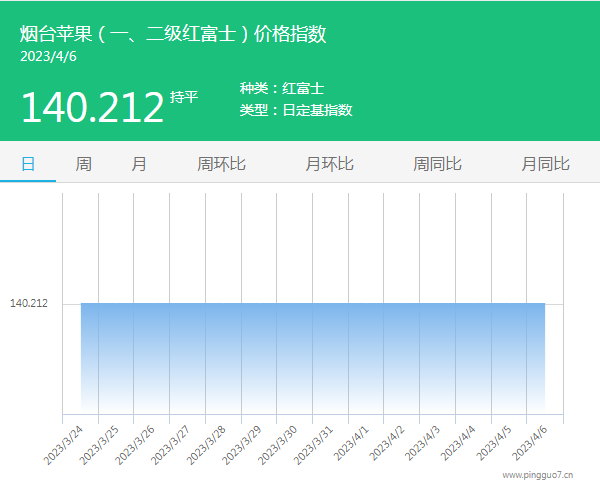600x485 pixels.
Task: Click the 持平 status label
Action: (184, 97)
